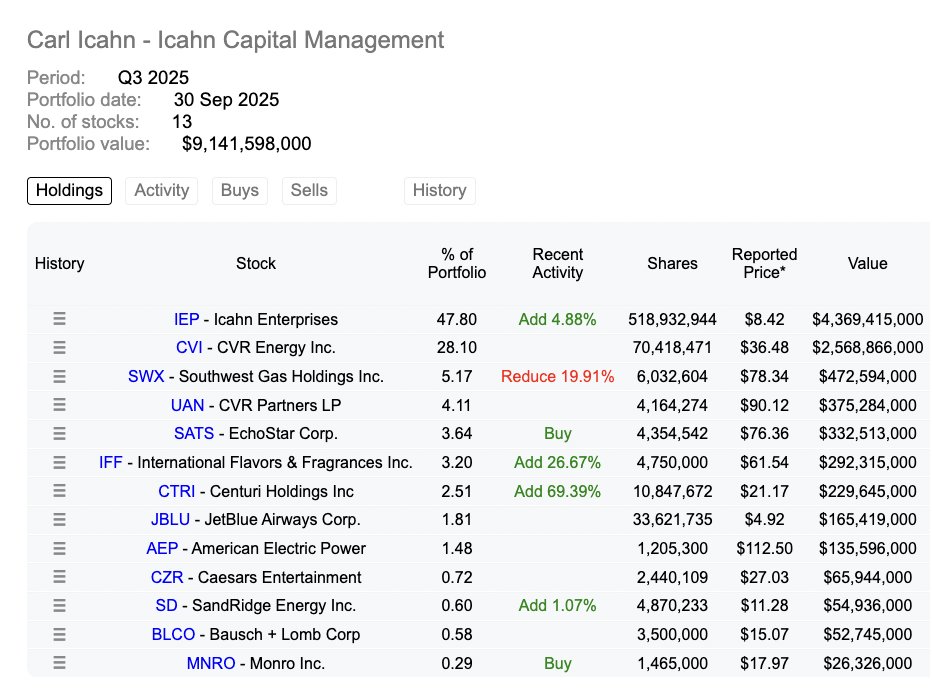Click the shares figure 518,932,944
The width and height of the screenshot is (932, 698).
coord(672,319)
